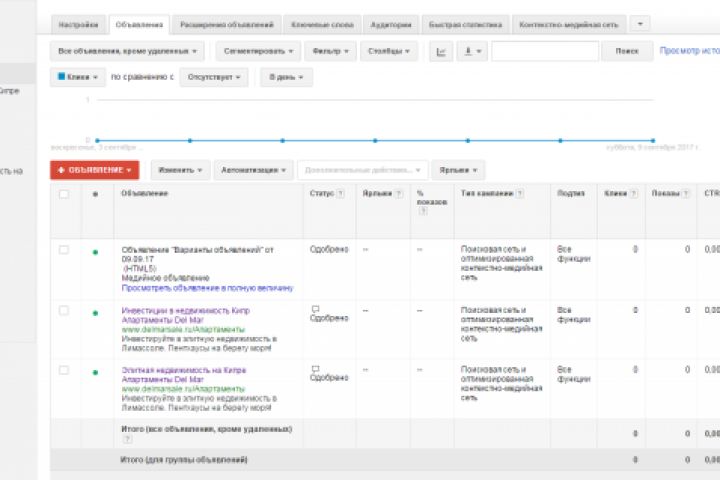
Task: Click the middle data point on clicks chart
Action: 375,141
